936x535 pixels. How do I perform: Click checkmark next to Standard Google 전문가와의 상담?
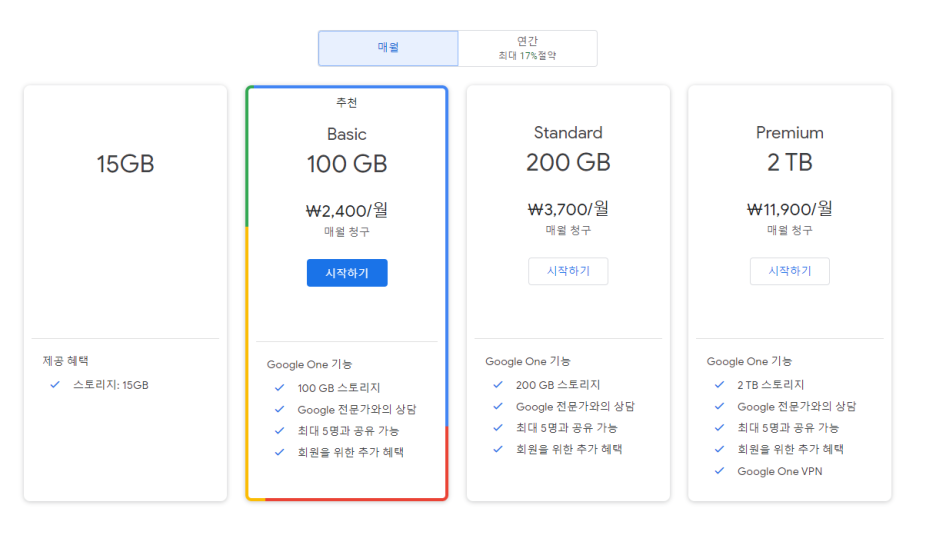(x=498, y=407)
